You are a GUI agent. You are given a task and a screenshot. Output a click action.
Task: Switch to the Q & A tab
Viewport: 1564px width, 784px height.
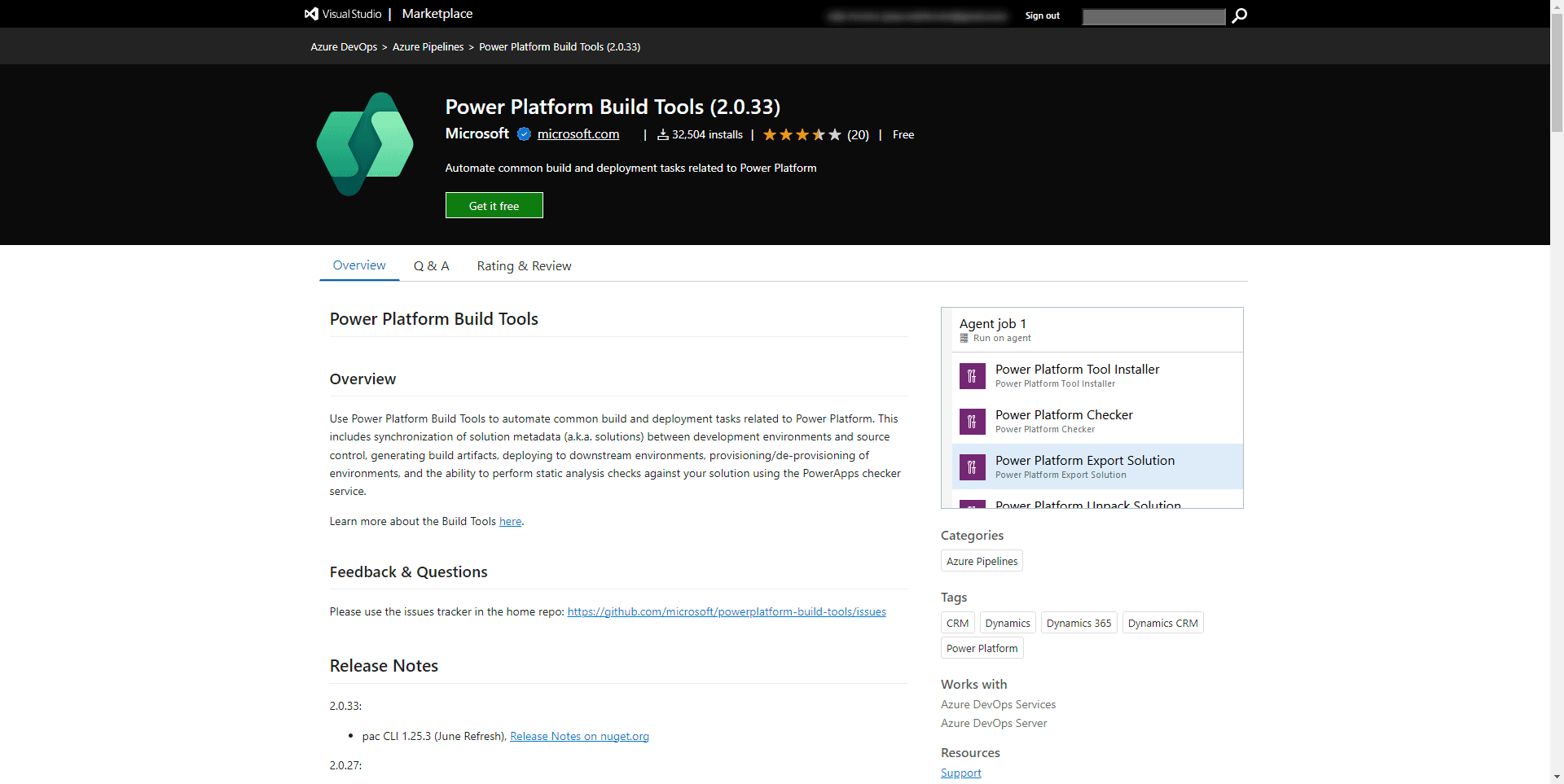(x=431, y=266)
